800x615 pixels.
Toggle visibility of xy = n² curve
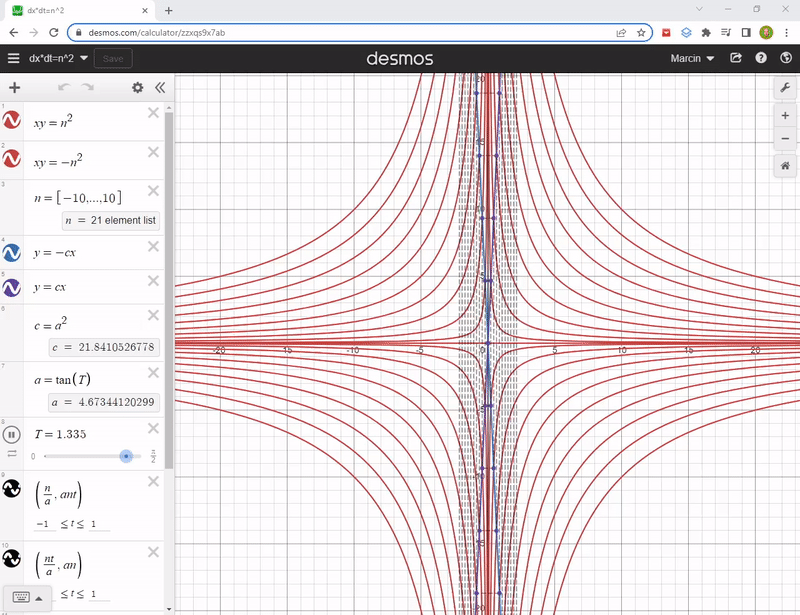[11, 120]
